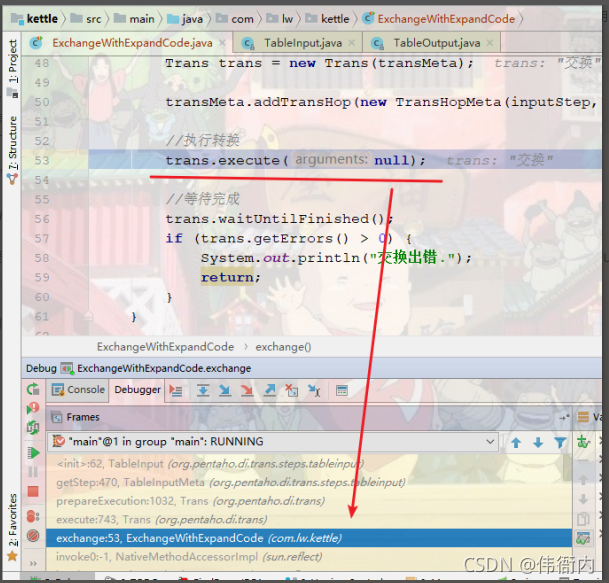609x583 pixels.
Task: Click the Step Into icon
Action: [224, 390]
